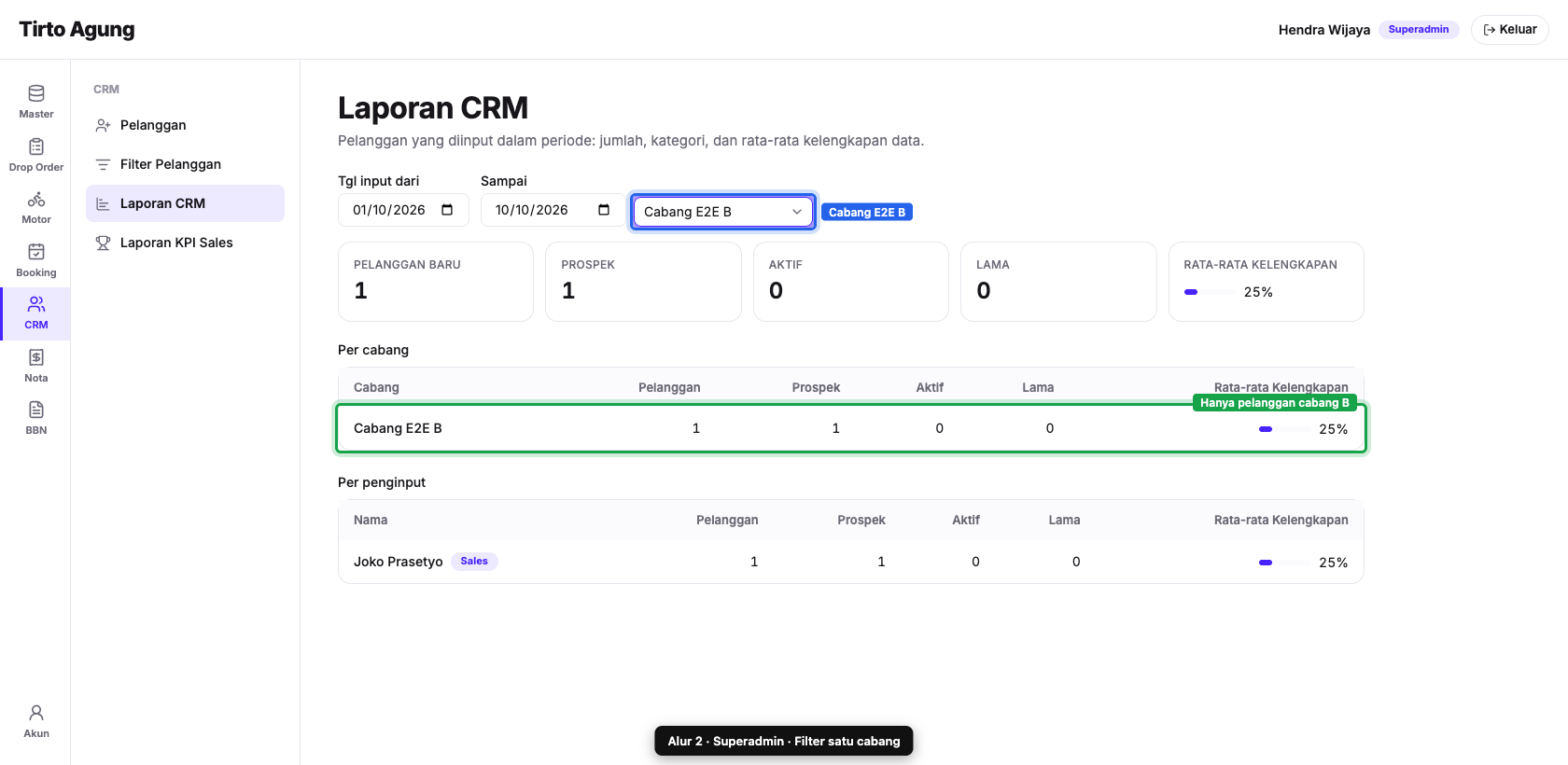Click the Aktif summary card
This screenshot has height=765, width=1568.
[851, 282]
